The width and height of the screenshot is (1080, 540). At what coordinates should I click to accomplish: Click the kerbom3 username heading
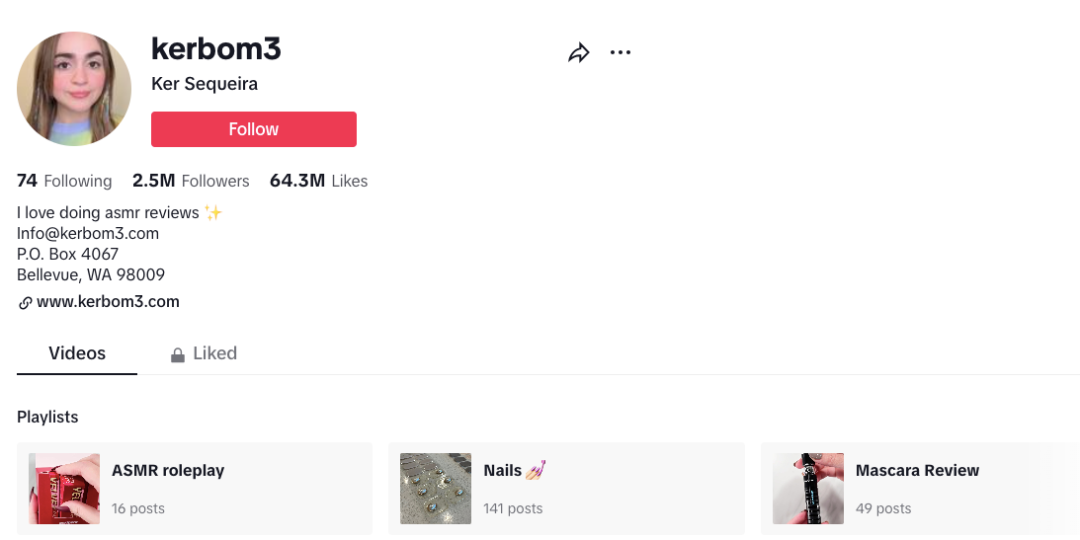[216, 48]
